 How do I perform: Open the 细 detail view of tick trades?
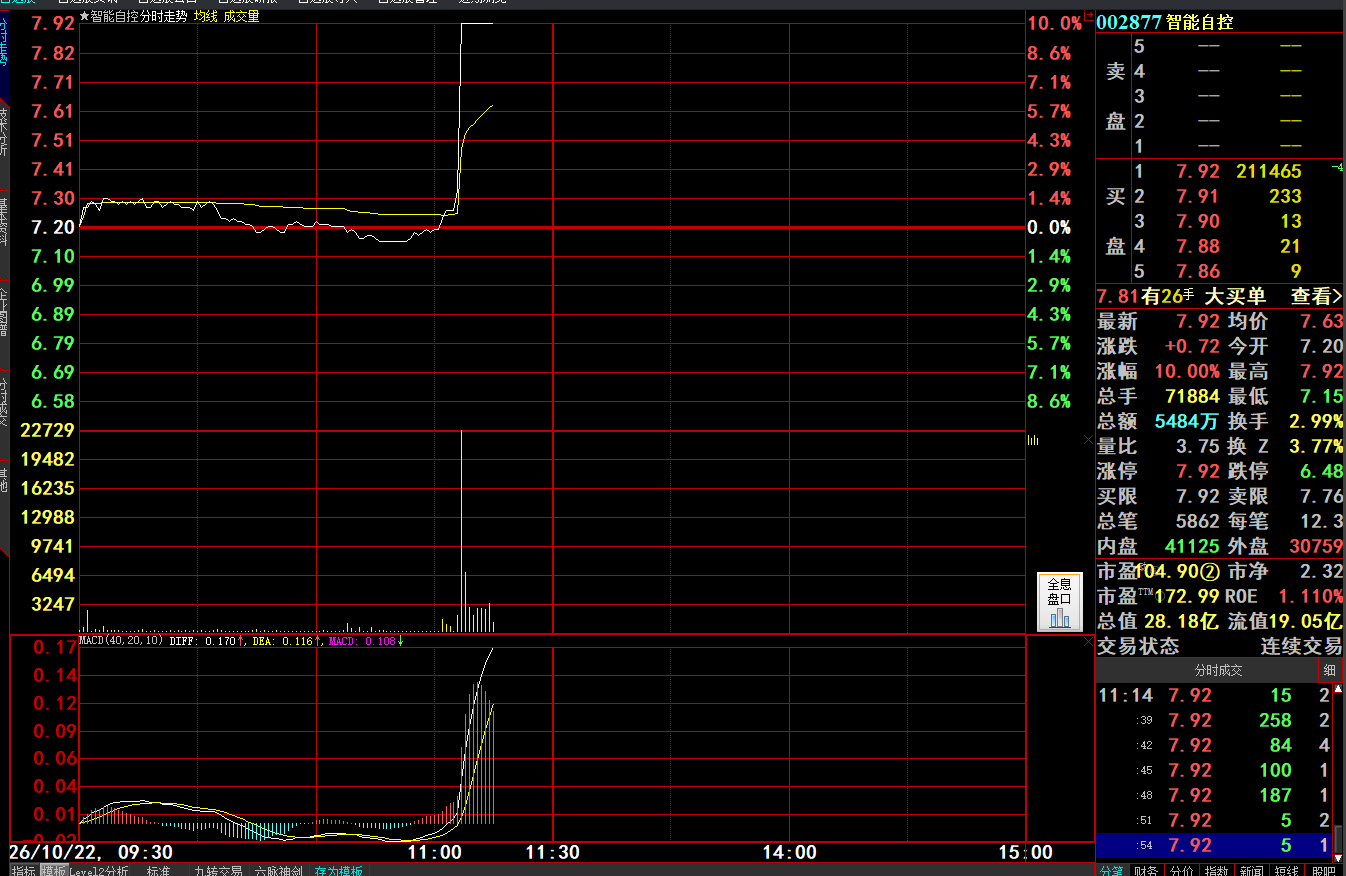pos(1330,670)
